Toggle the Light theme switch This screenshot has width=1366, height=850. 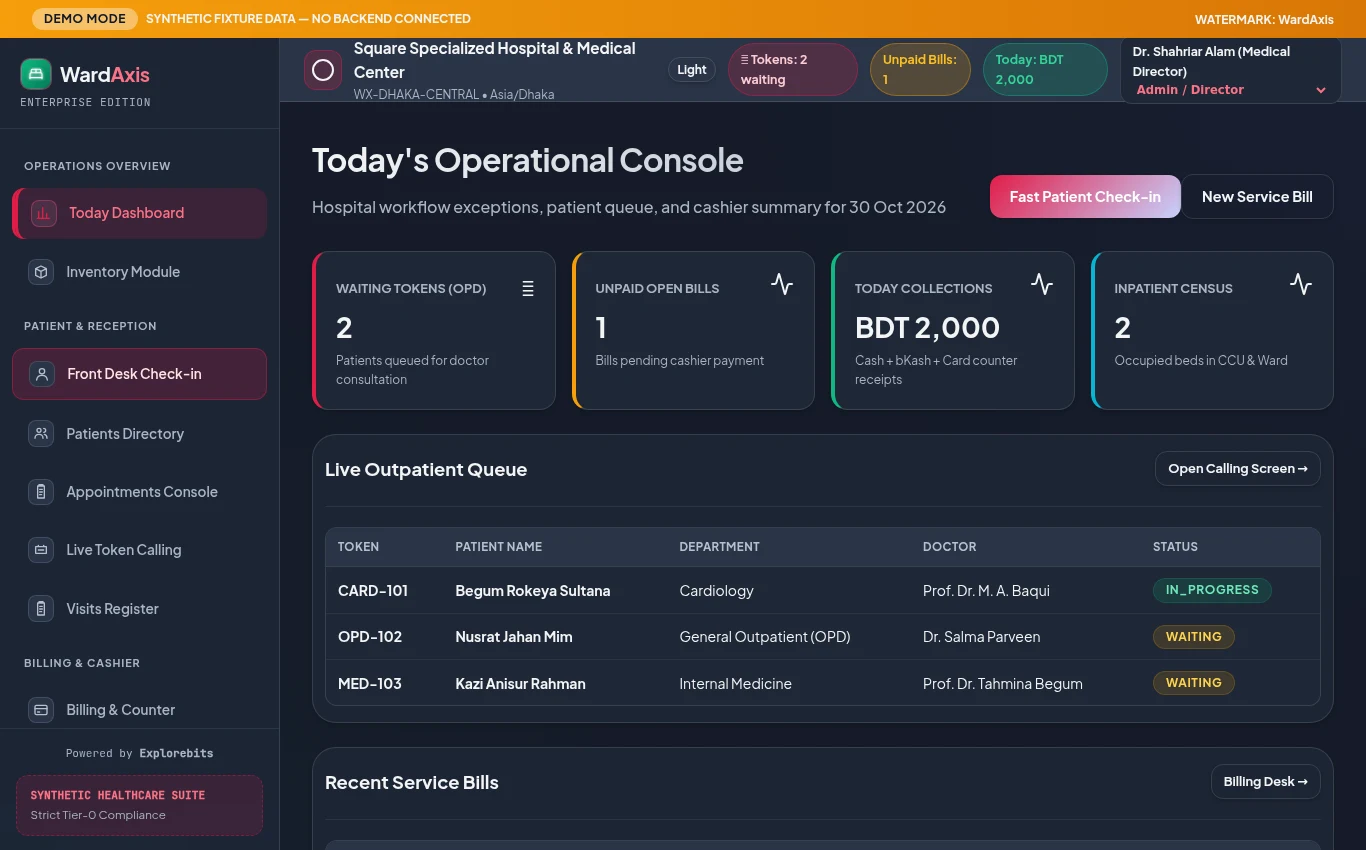pyautogui.click(x=692, y=70)
